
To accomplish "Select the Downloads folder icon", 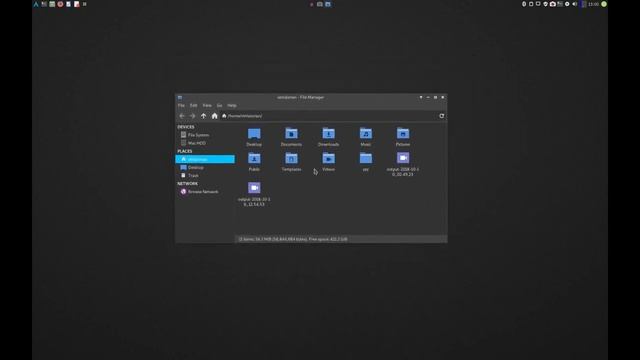I will coord(329,134).
